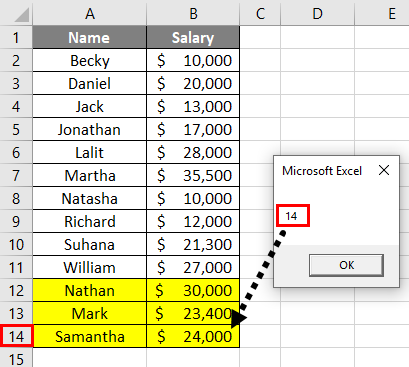Viewport: 409px width, 367px height.
Task: Select column B header
Action: click(x=193, y=13)
